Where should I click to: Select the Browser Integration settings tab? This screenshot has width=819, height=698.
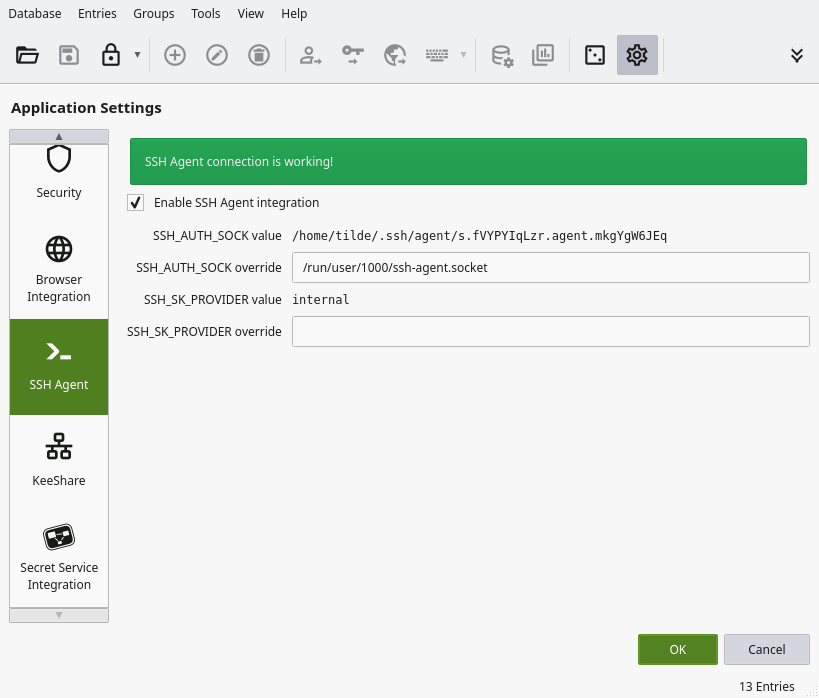click(59, 269)
